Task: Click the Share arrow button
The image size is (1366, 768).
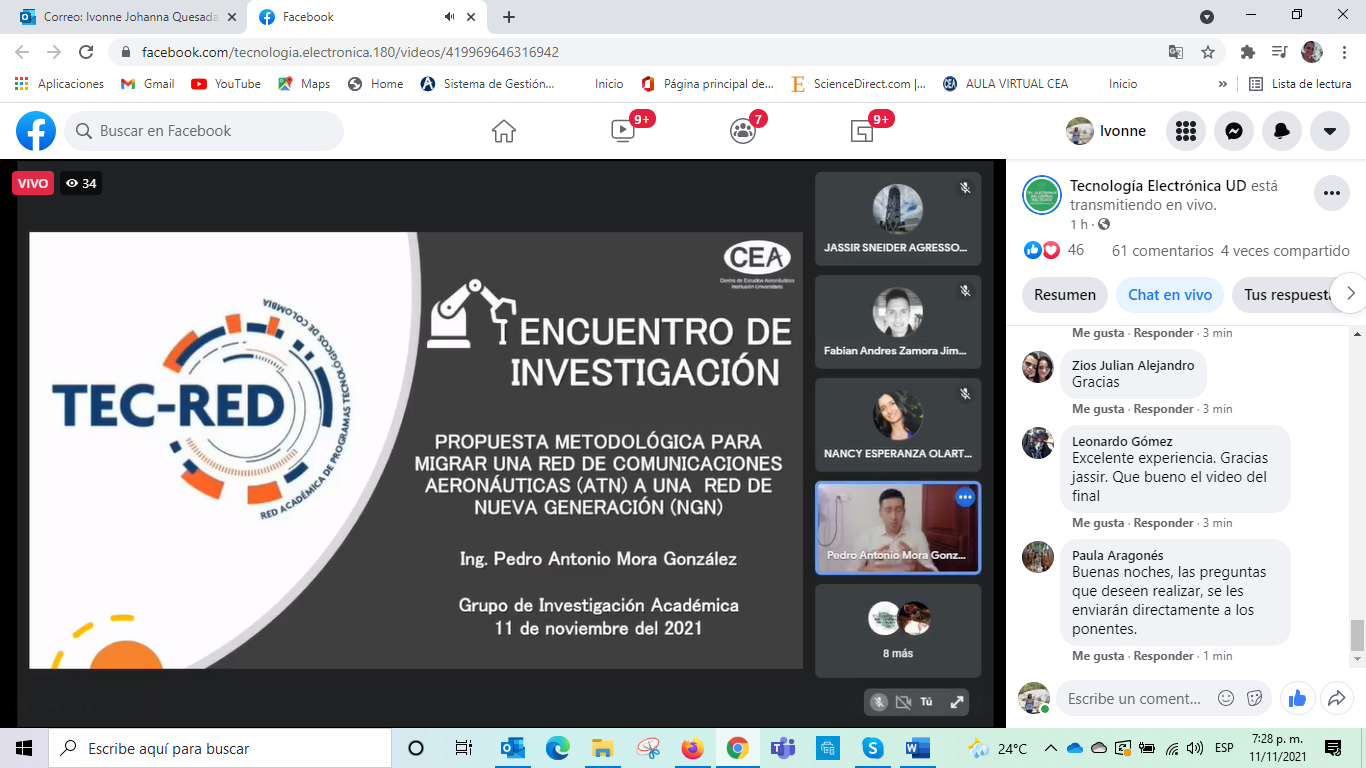Action: coord(1336,698)
